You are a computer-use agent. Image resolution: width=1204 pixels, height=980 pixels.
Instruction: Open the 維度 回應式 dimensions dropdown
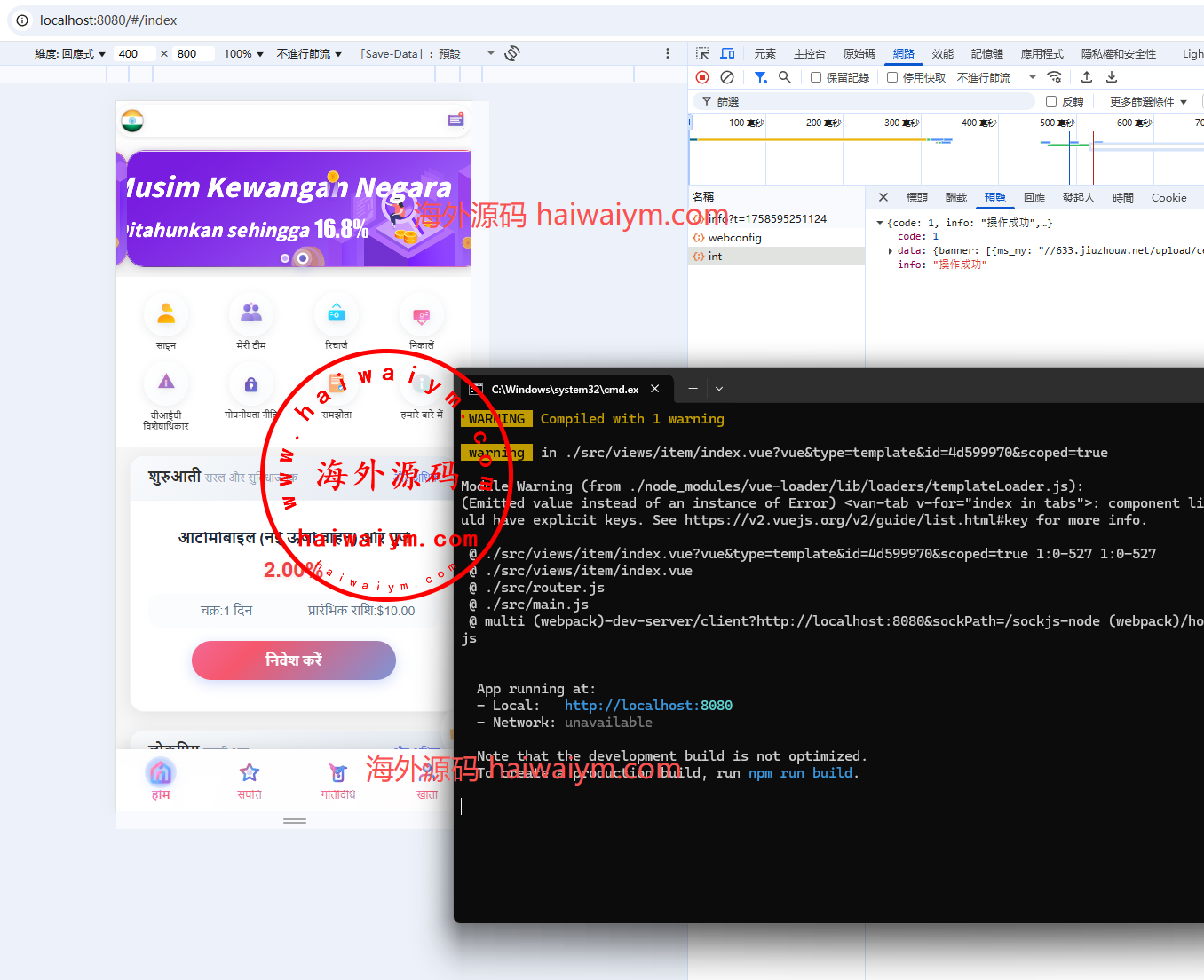pos(70,54)
